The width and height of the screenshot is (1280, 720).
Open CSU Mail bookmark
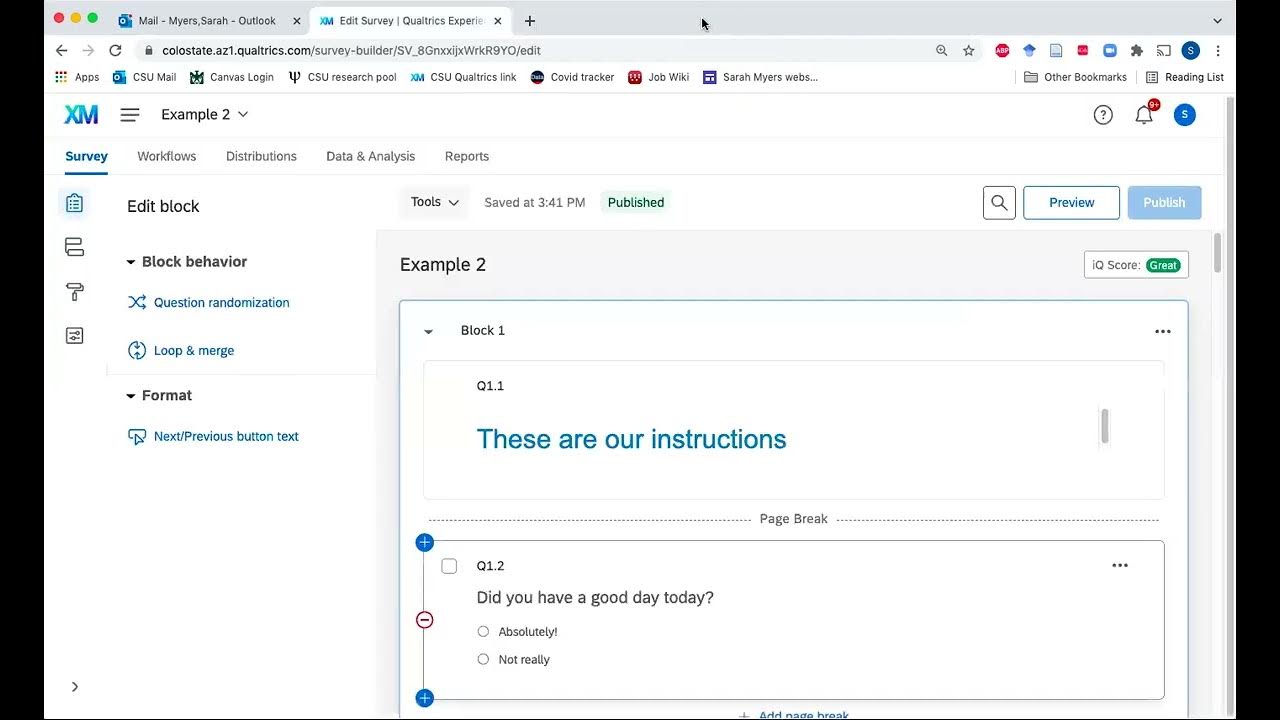point(145,77)
